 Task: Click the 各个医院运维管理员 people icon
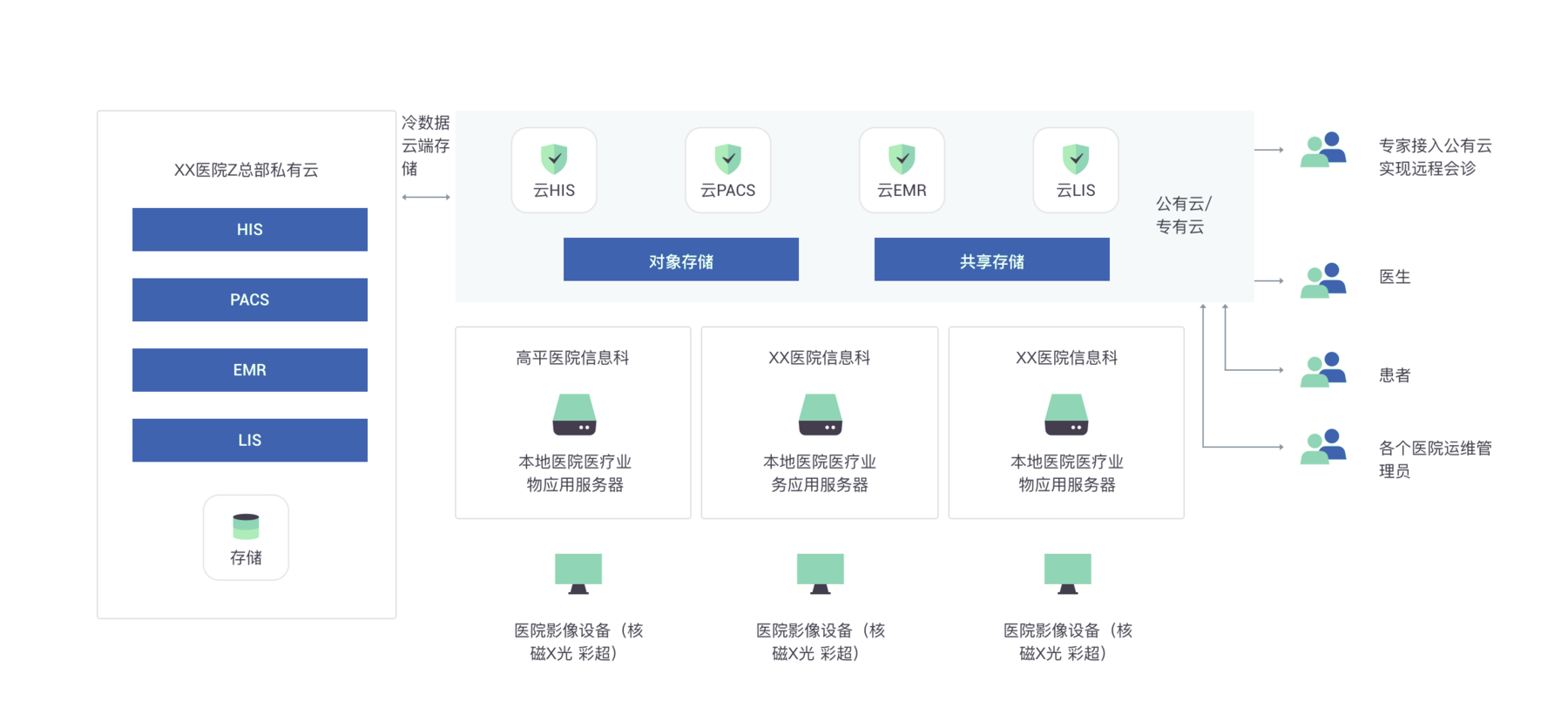(1323, 447)
